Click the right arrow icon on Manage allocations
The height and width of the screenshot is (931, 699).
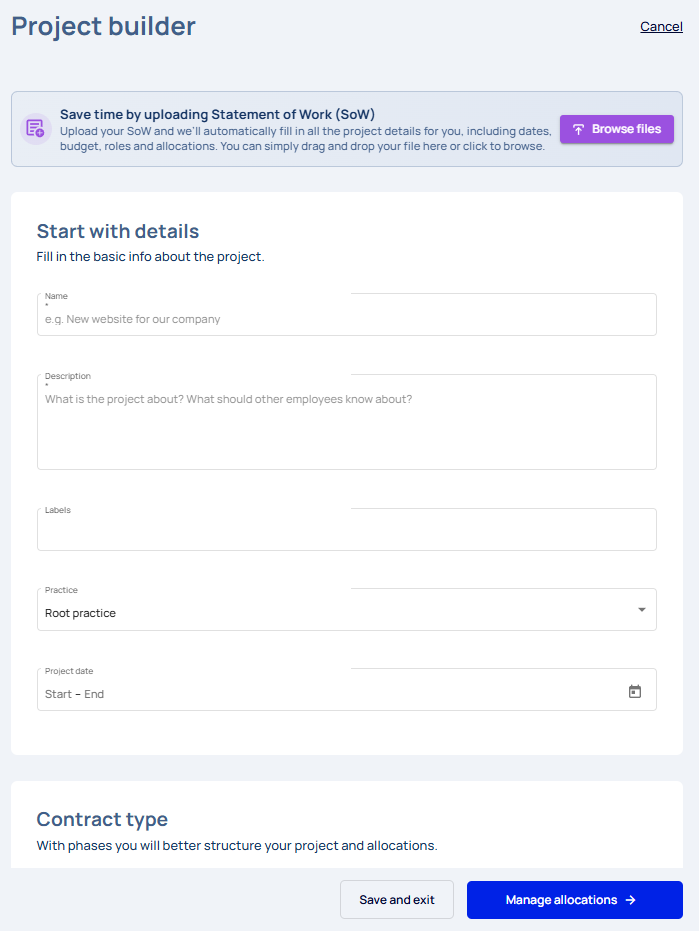pyautogui.click(x=631, y=900)
